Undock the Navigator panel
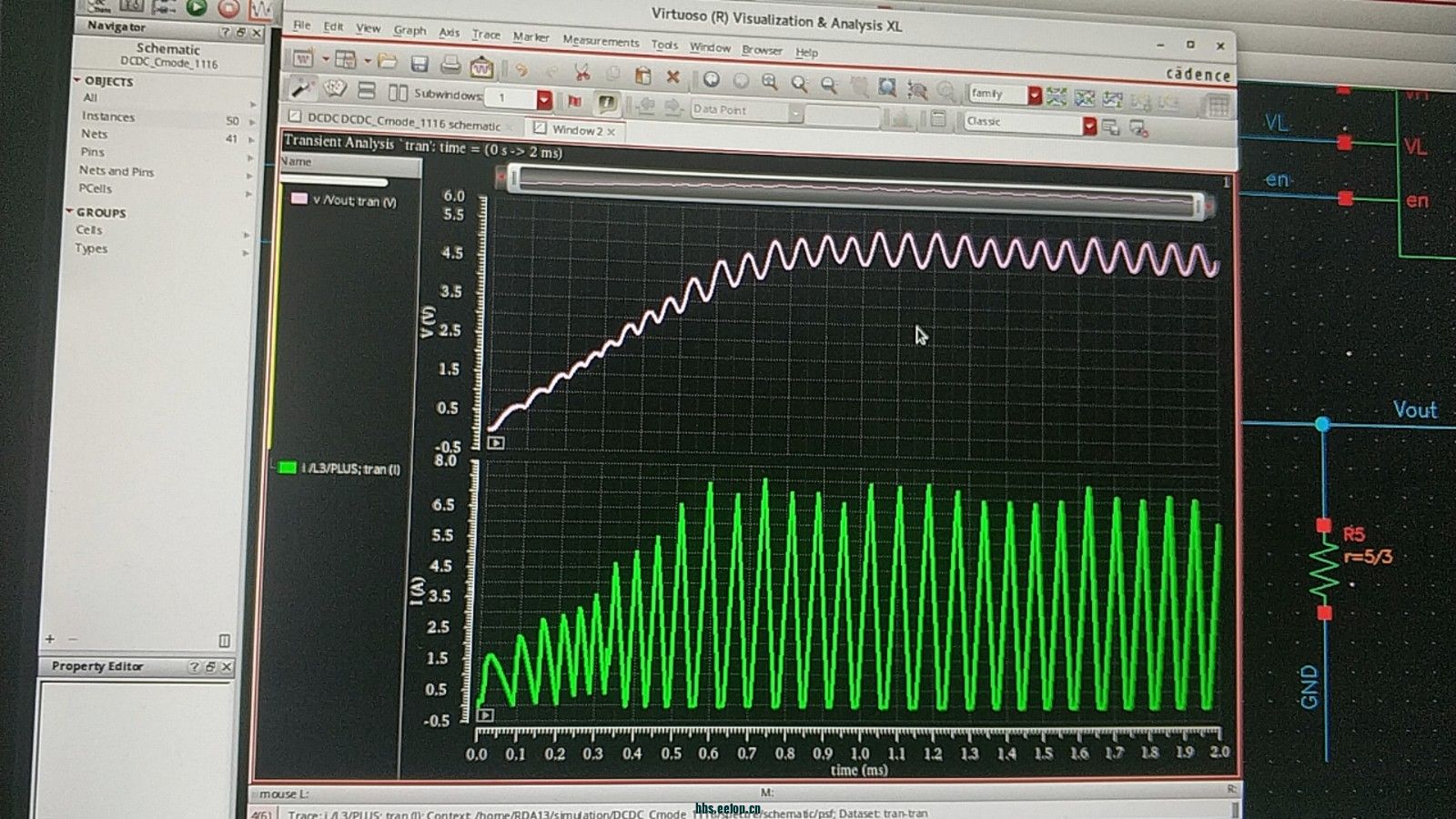 tap(241, 32)
